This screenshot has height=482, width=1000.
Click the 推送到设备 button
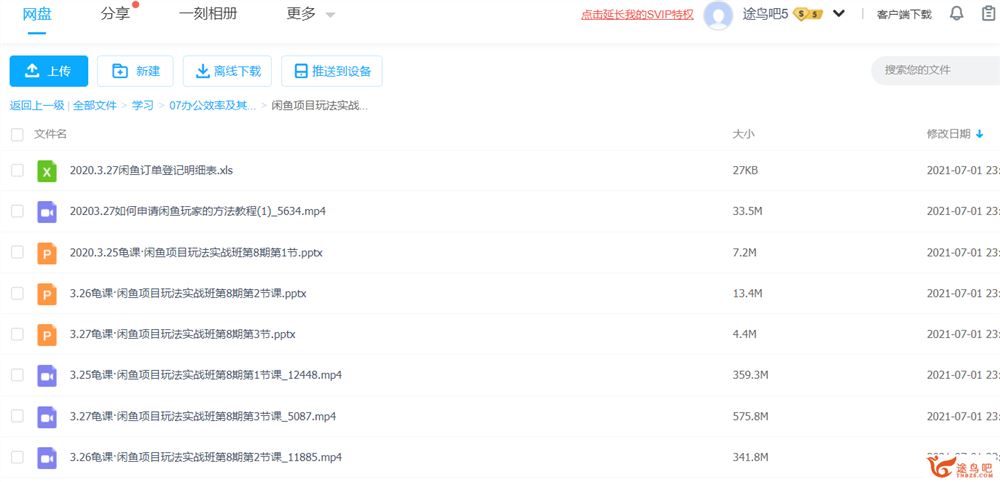tap(332, 71)
